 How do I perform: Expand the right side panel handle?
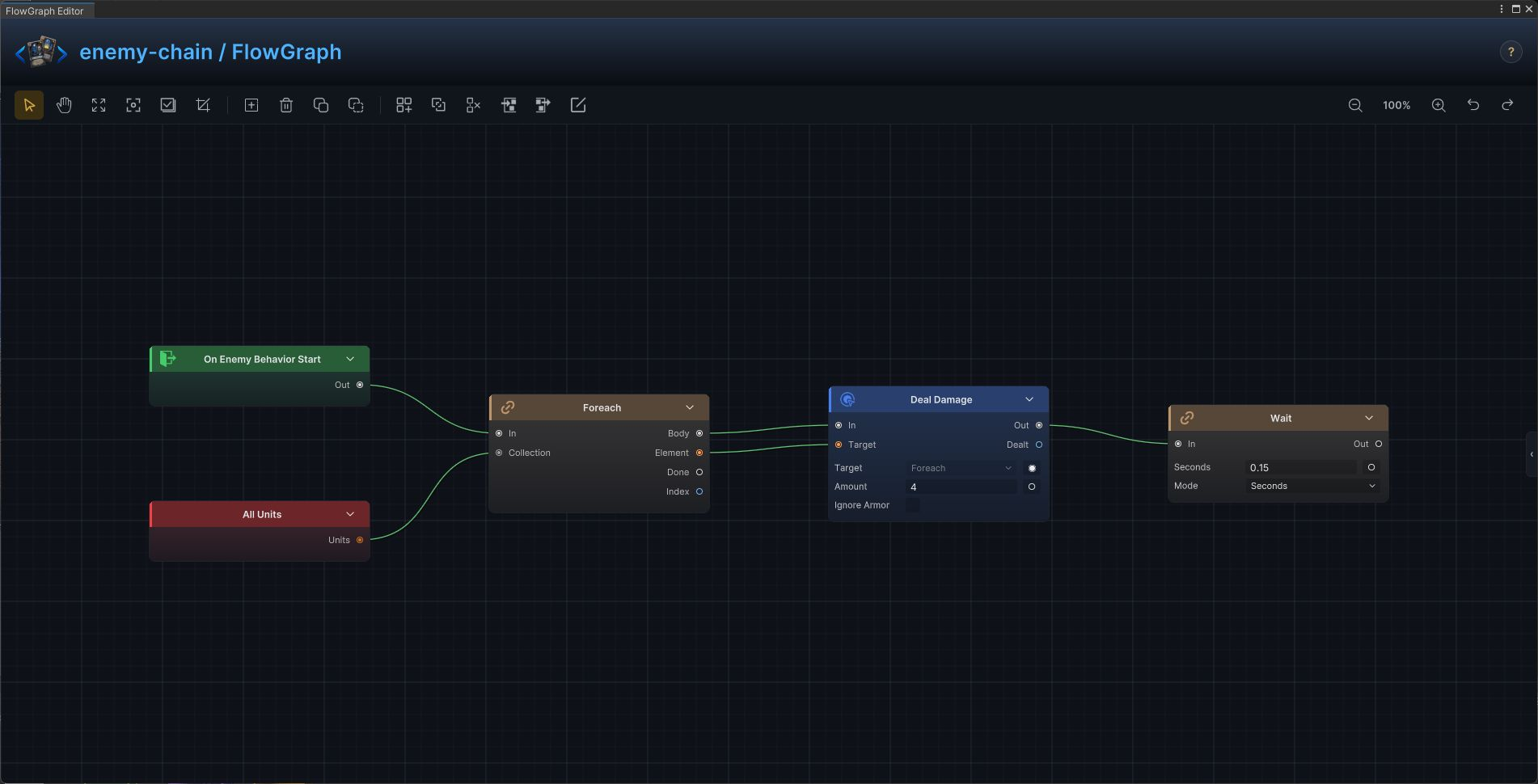[1532, 454]
